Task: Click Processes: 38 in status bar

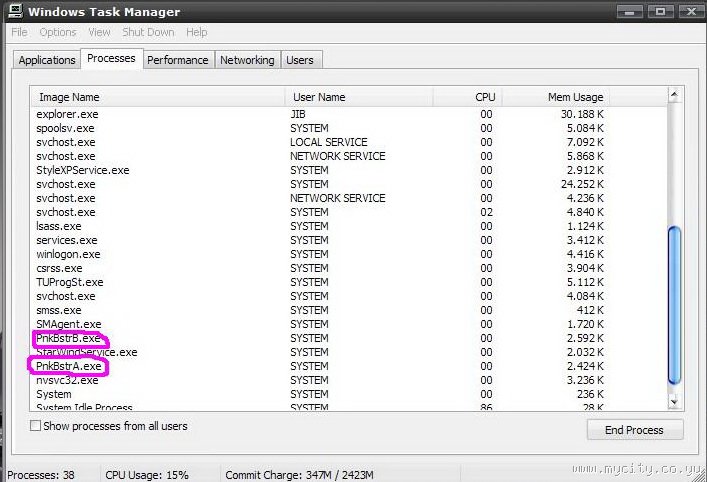Action: 41,475
